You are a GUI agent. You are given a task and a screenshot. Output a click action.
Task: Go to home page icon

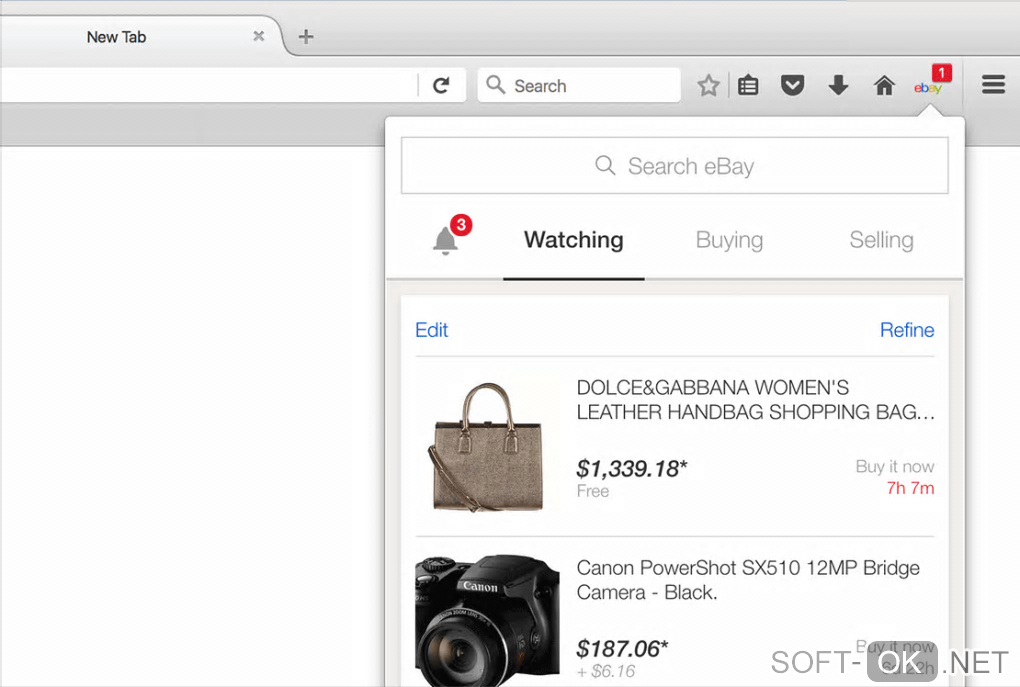pyautogui.click(x=884, y=85)
